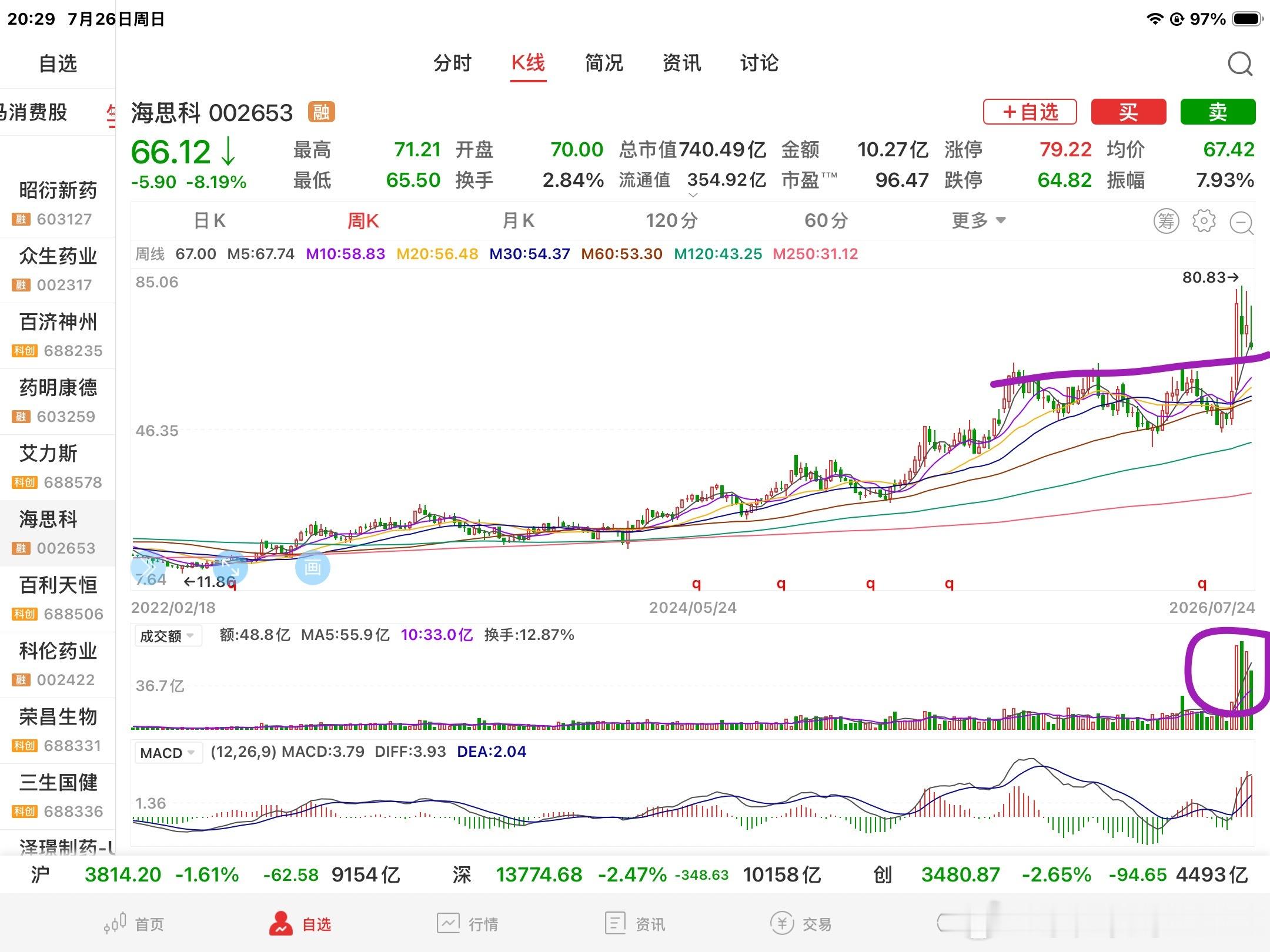This screenshot has width=1270, height=952.
Task: Tap the 画 drawing tool circle
Action: click(x=312, y=568)
